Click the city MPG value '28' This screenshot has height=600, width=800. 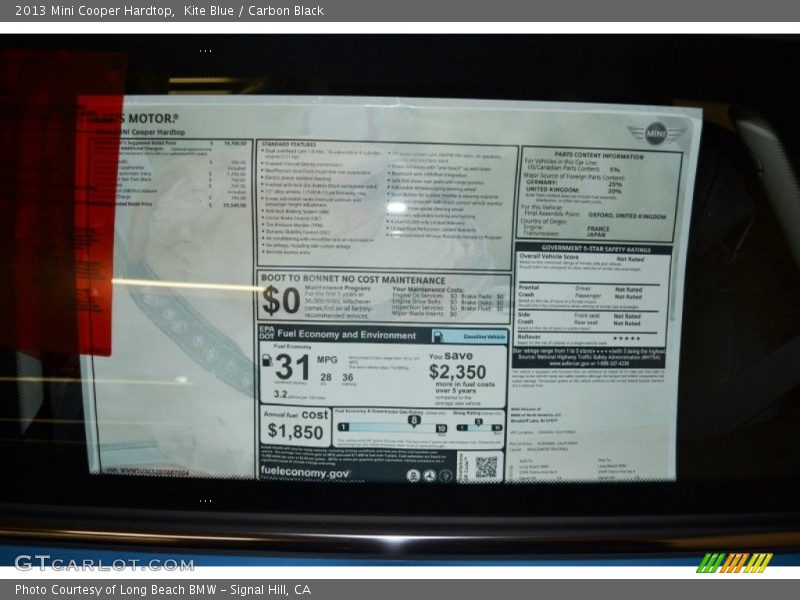326,378
